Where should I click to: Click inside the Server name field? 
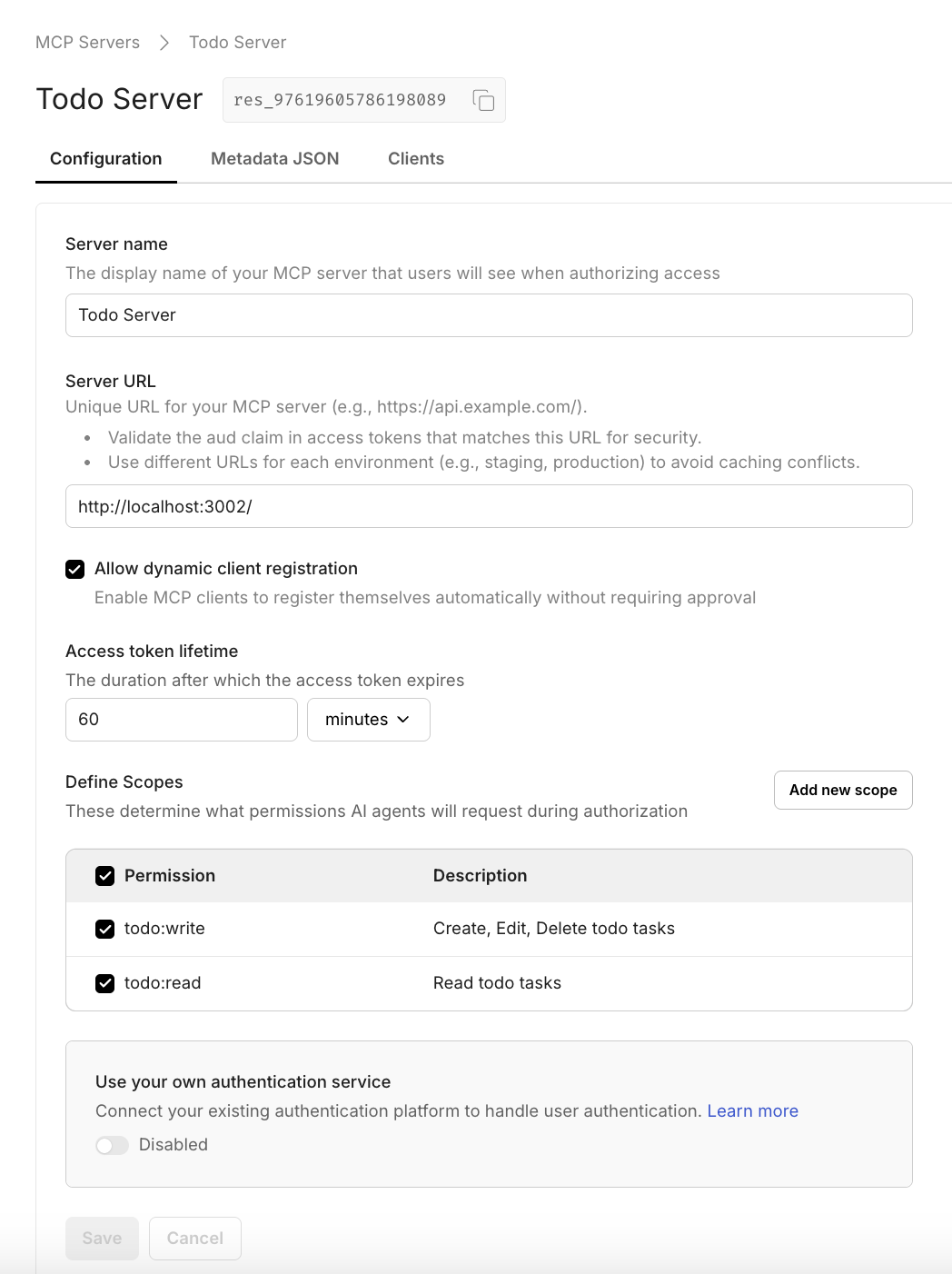[489, 315]
